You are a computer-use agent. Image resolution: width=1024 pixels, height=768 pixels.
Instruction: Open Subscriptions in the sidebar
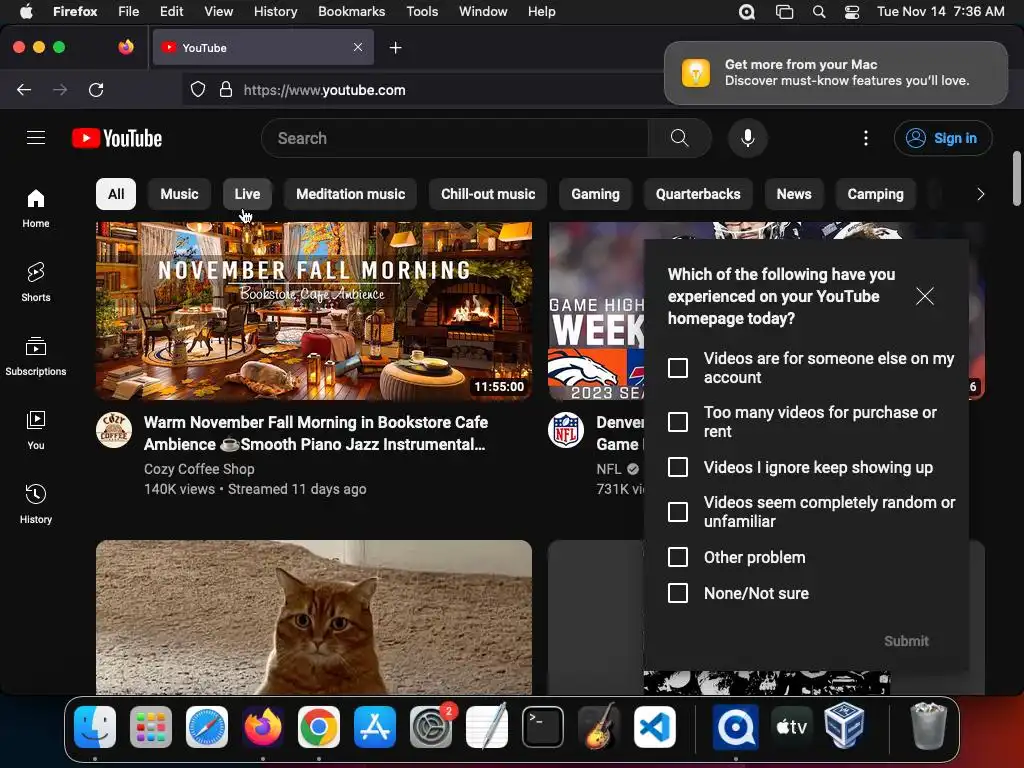coord(36,356)
